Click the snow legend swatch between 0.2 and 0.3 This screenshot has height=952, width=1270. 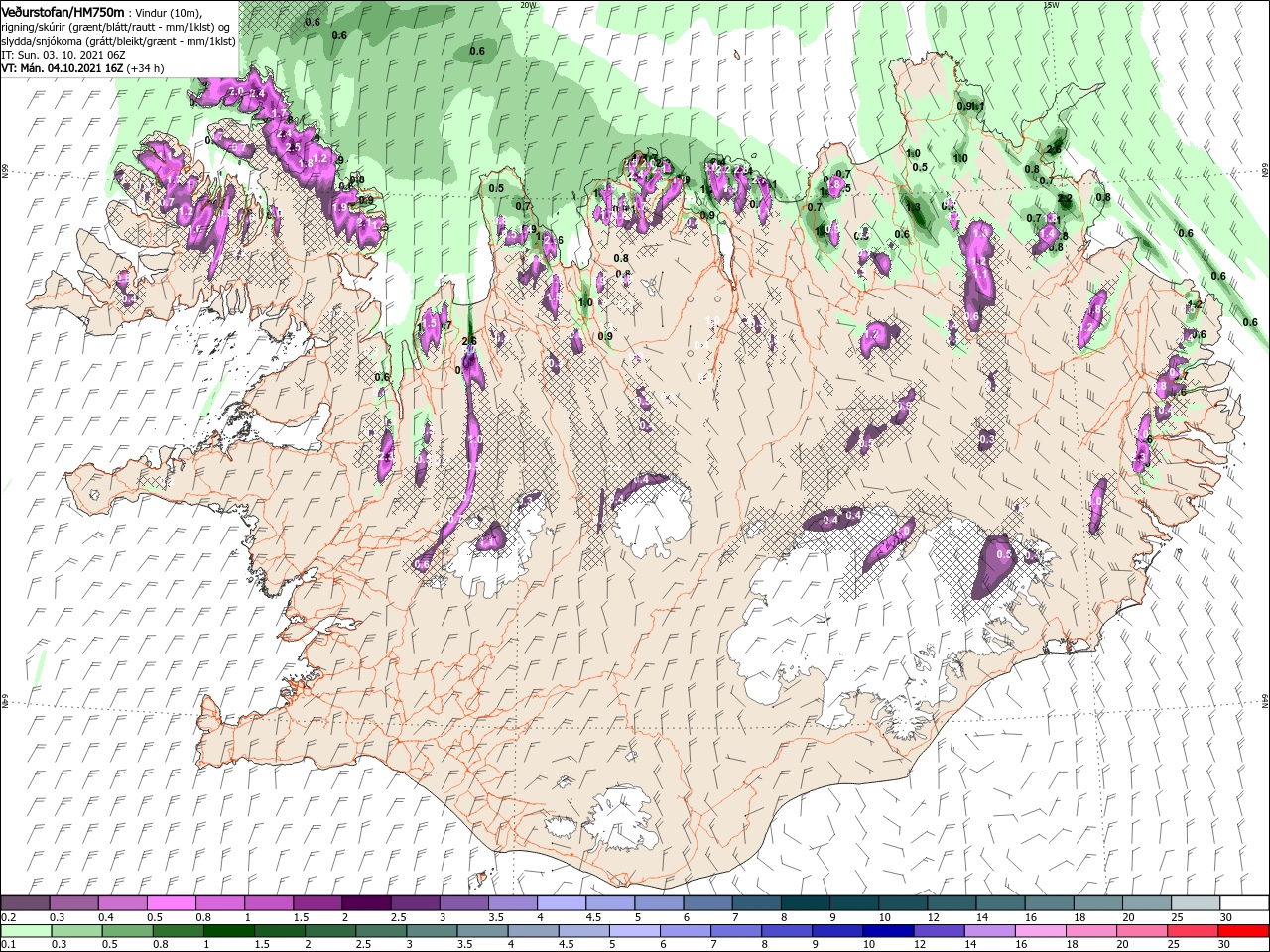point(25,902)
